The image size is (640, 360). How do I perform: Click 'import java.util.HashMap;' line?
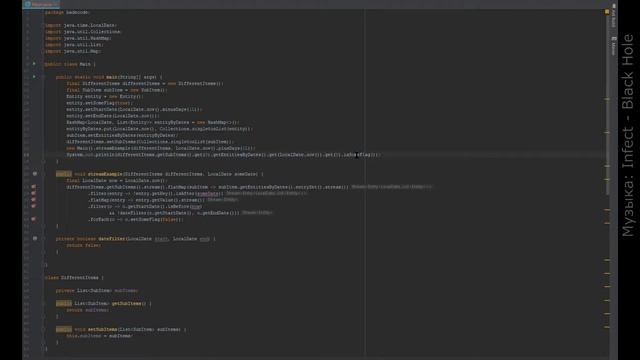[78, 38]
